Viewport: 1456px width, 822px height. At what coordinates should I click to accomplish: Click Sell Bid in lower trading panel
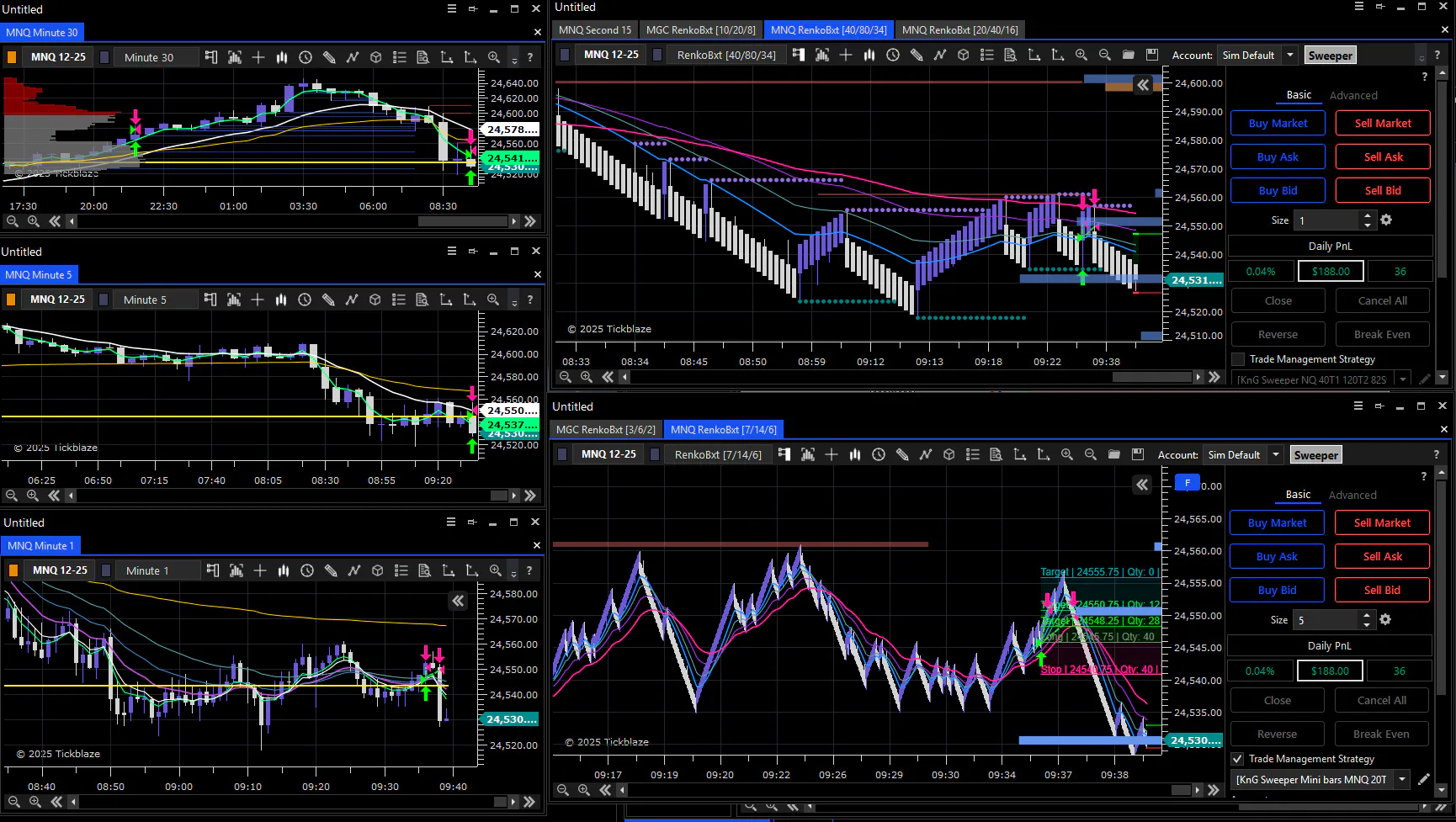click(1382, 590)
